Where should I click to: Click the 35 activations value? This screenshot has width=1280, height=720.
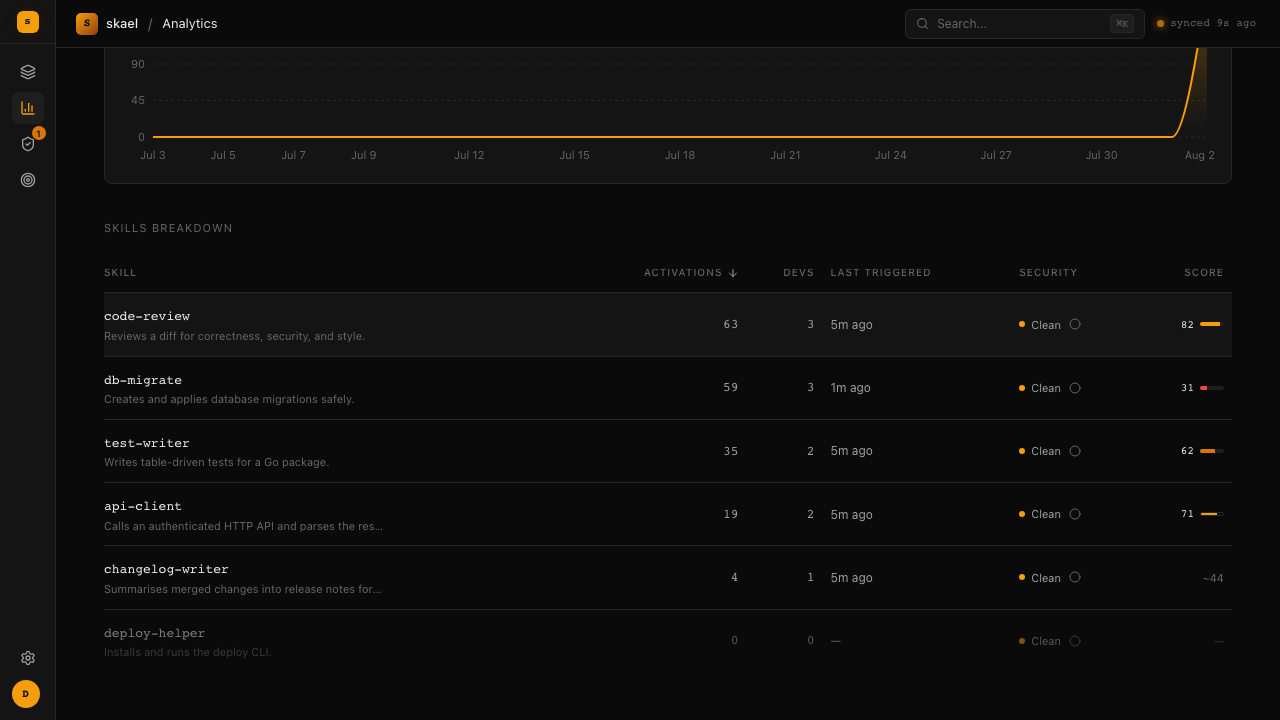point(731,451)
